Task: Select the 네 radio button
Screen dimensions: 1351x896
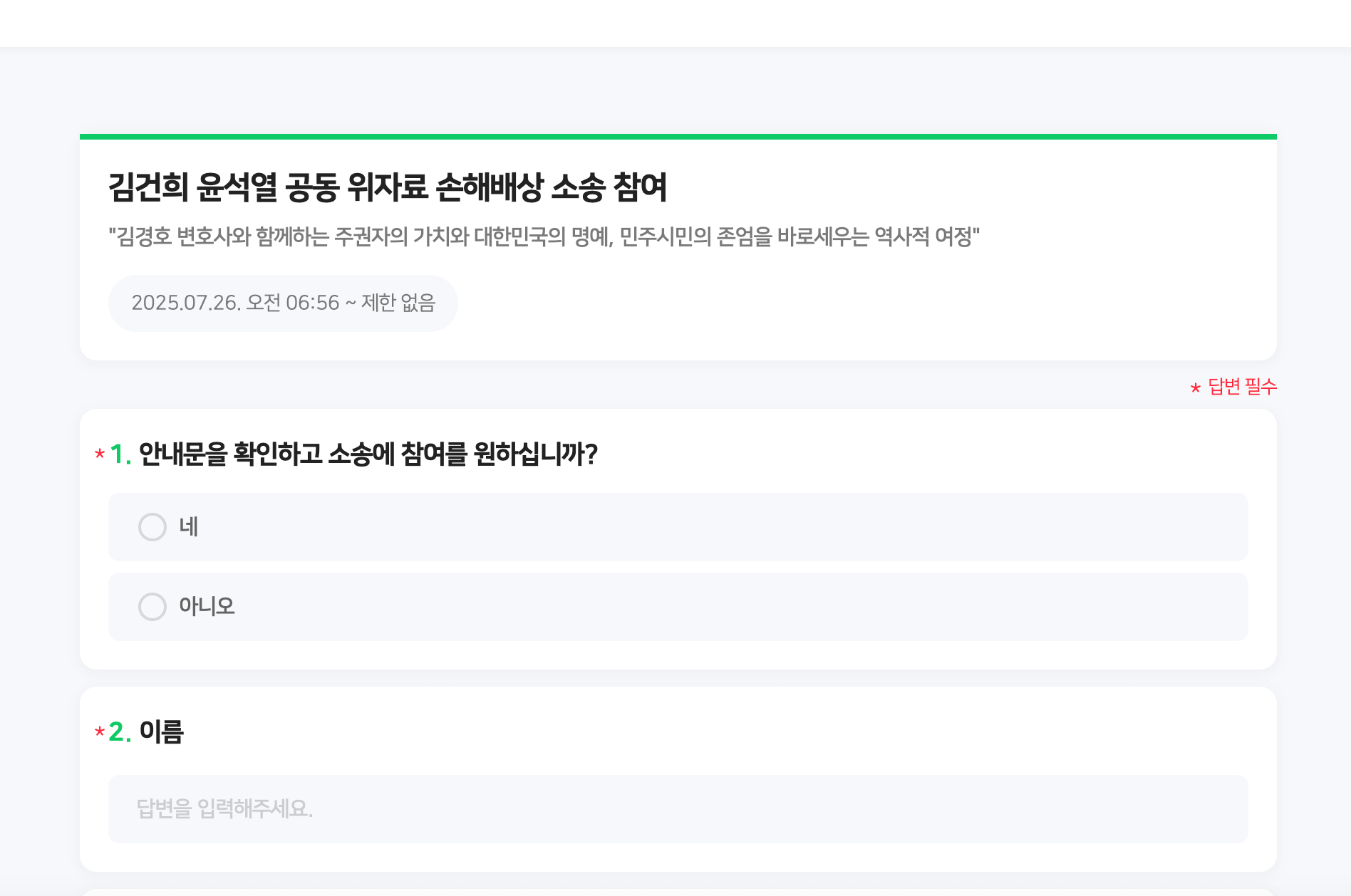Action: pos(152,527)
